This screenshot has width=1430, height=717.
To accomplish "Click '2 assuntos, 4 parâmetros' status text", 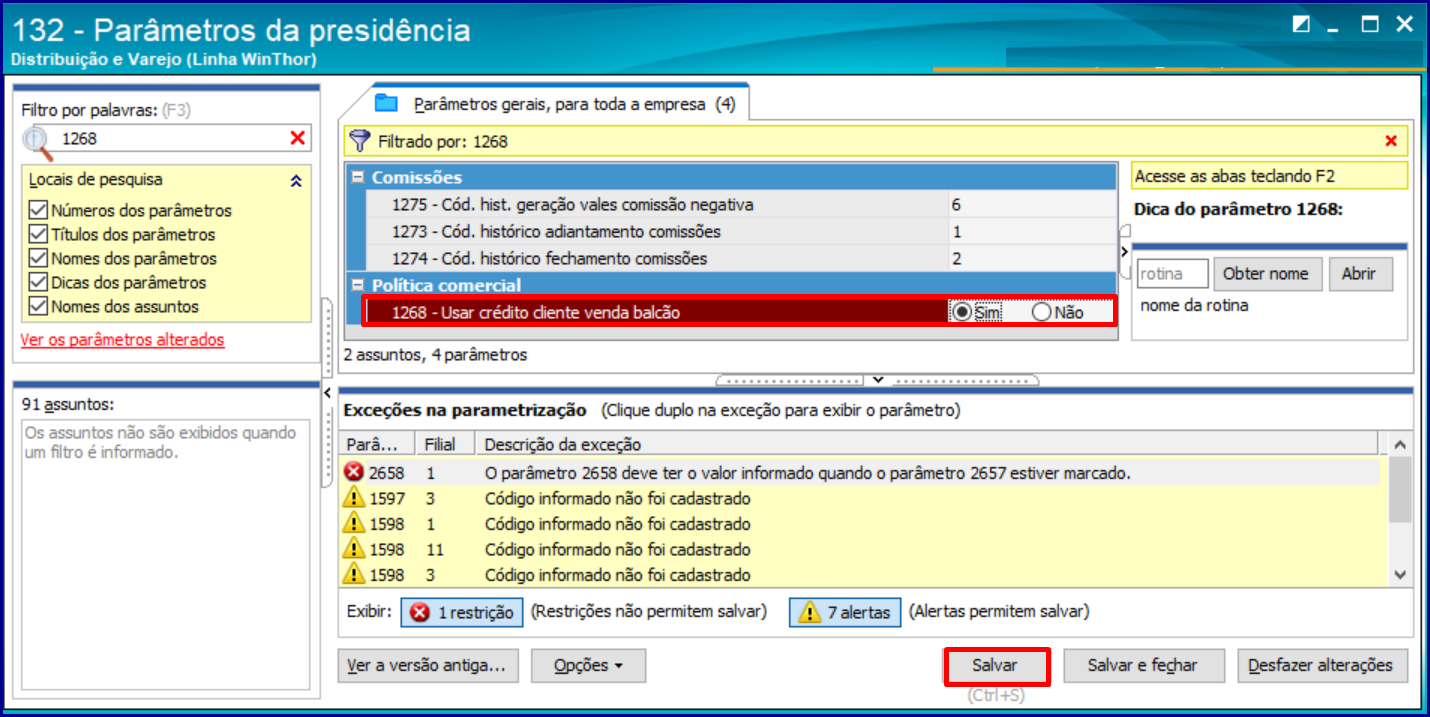I will click(x=435, y=354).
